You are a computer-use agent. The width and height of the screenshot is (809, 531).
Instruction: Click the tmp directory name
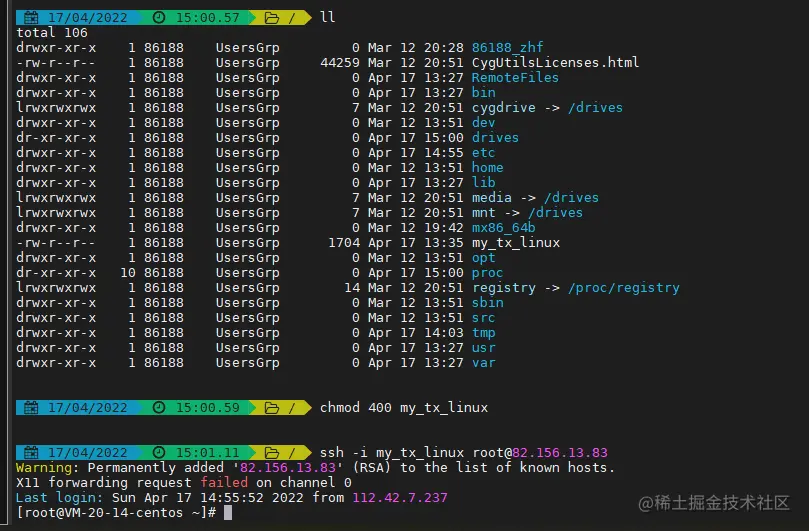pos(483,332)
